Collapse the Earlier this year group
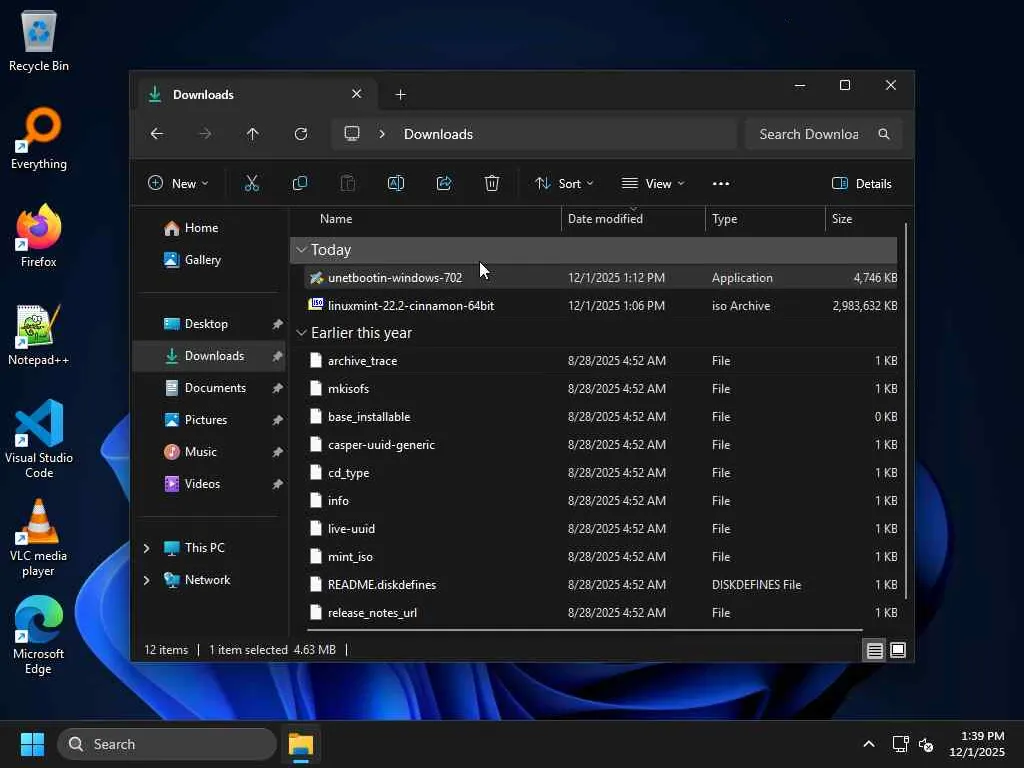1024x768 pixels. 301,333
